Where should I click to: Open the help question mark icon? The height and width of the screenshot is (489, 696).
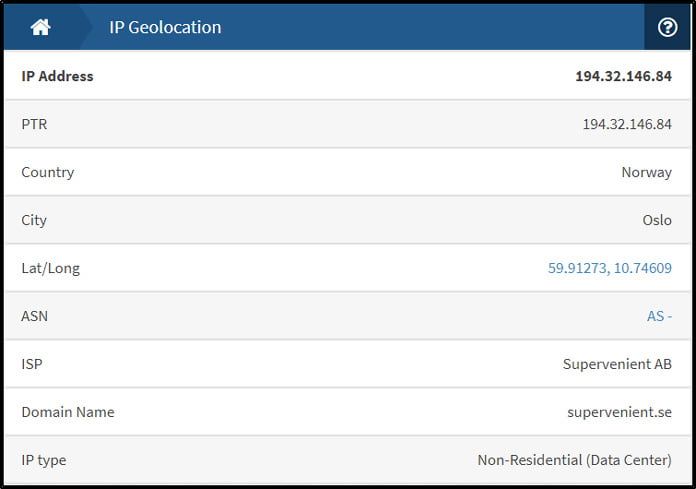[667, 27]
